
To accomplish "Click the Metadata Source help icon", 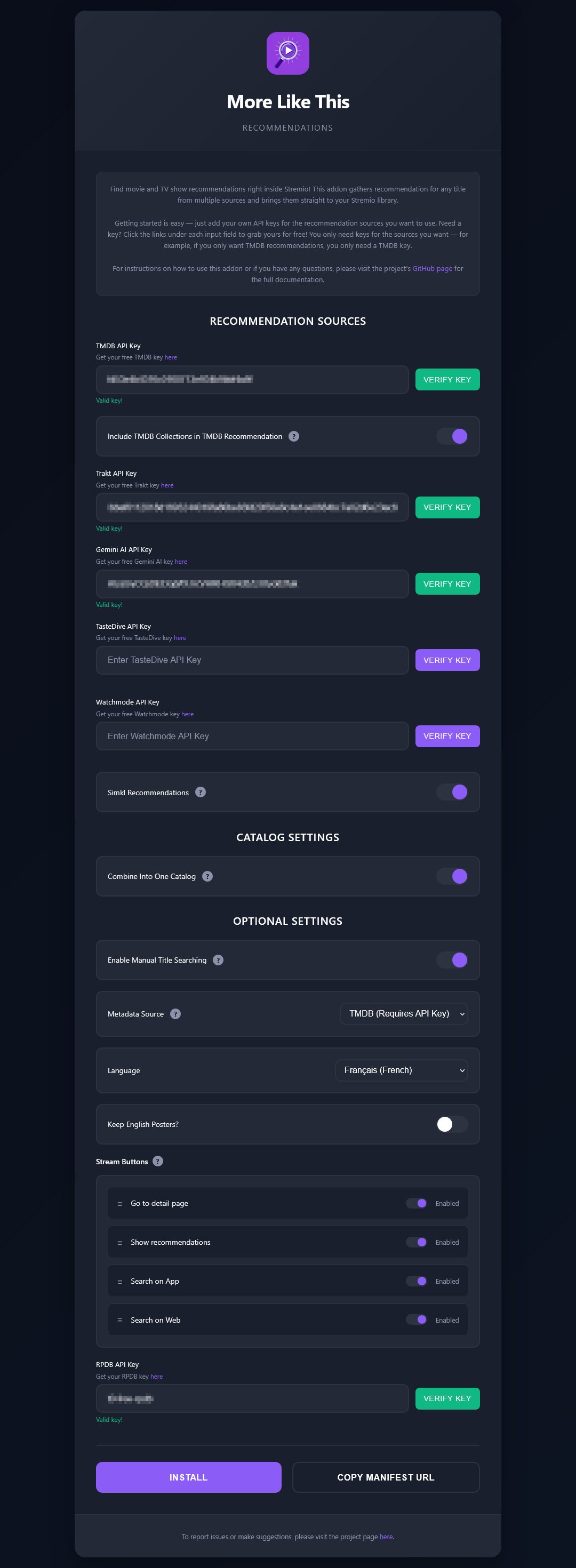I will (x=175, y=1014).
